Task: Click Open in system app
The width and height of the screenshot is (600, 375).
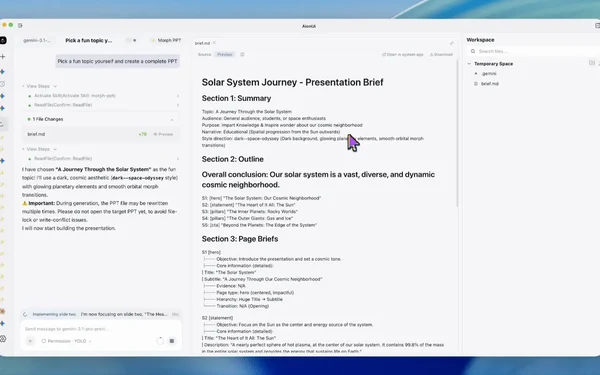Action: tap(403, 55)
